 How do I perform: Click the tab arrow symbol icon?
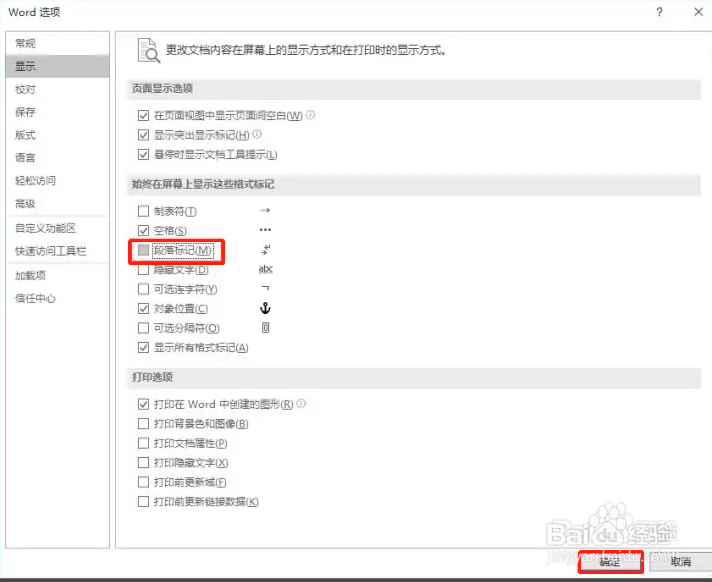[x=266, y=210]
